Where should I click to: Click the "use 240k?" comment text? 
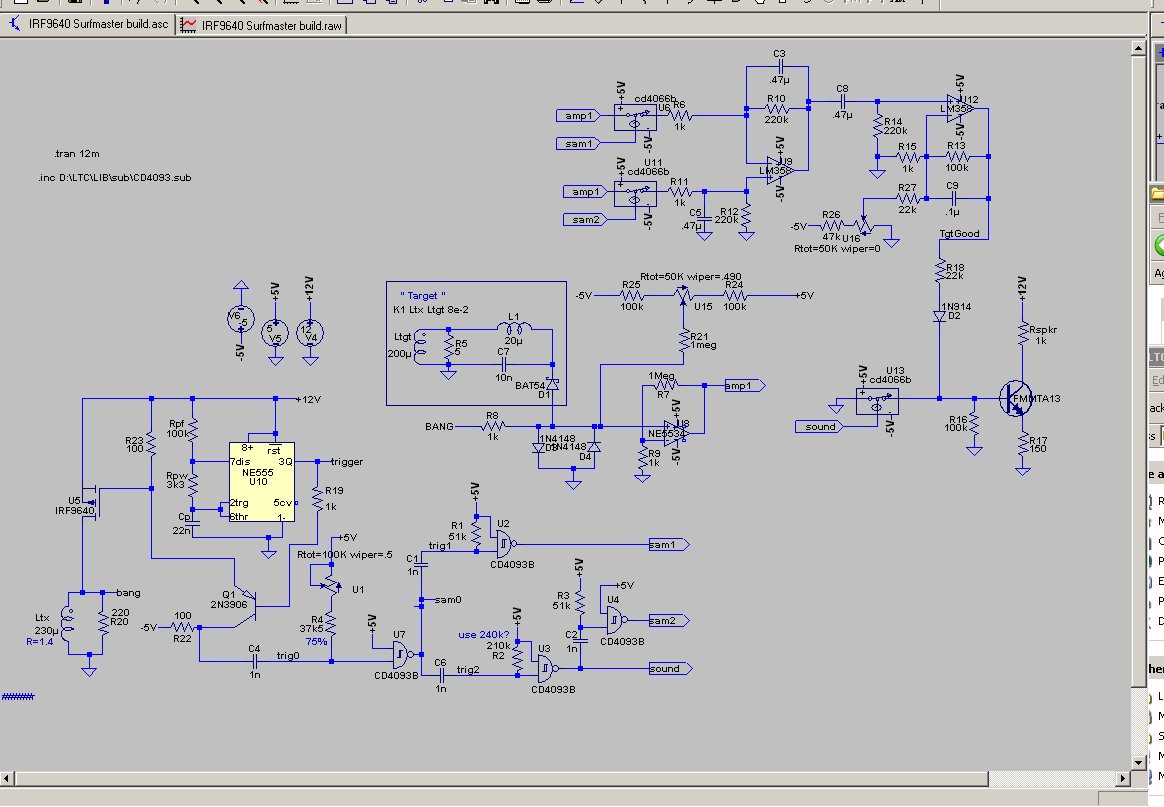pos(484,634)
